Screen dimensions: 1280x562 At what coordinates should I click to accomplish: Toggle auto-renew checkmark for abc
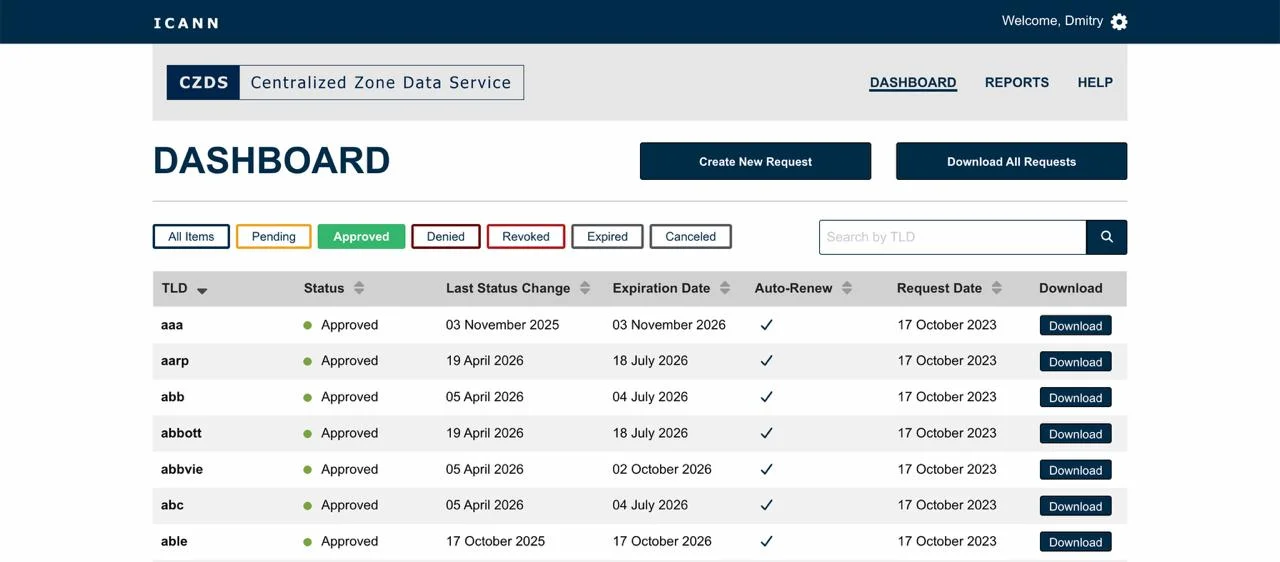pyautogui.click(x=767, y=505)
